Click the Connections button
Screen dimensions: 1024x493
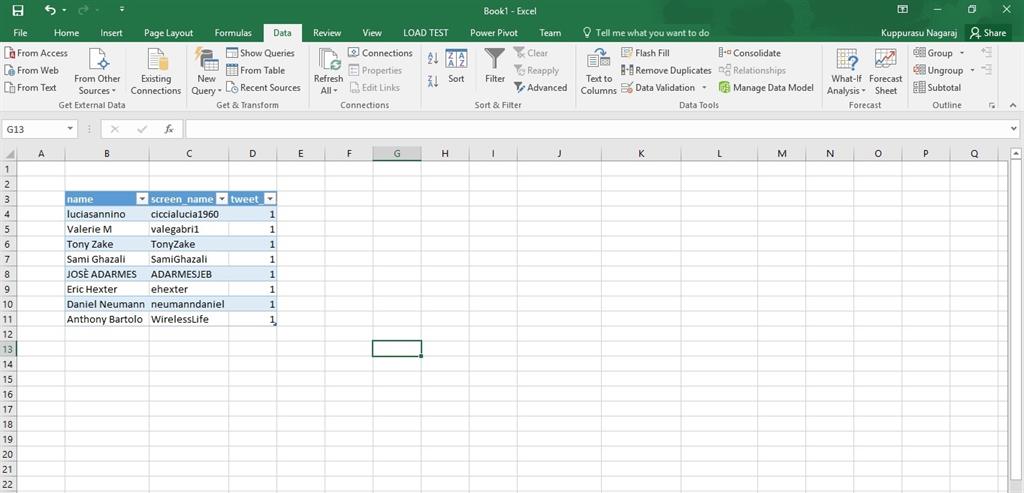click(x=380, y=53)
